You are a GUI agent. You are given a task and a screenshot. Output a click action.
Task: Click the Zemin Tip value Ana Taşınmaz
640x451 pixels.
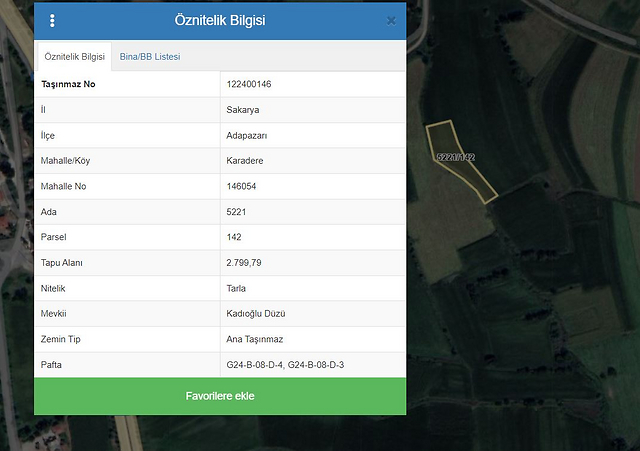[x=256, y=339]
